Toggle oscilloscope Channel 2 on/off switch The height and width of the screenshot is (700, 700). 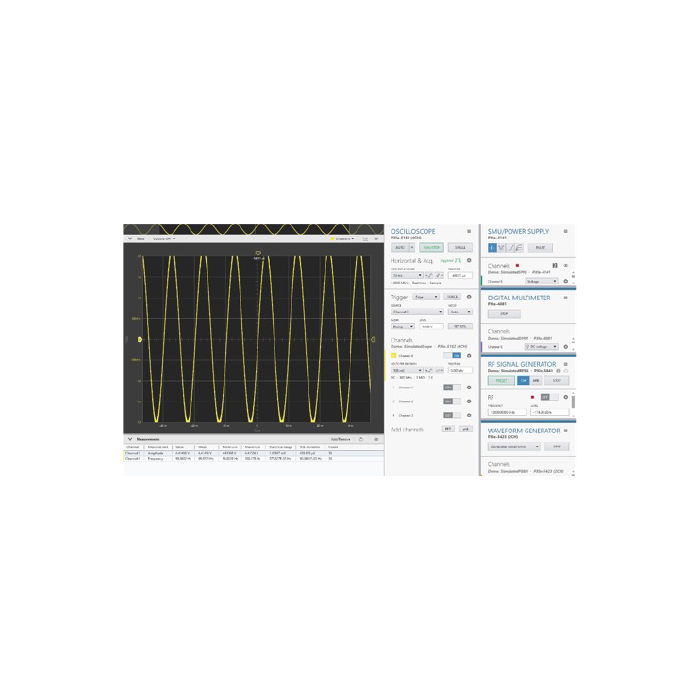point(452,401)
